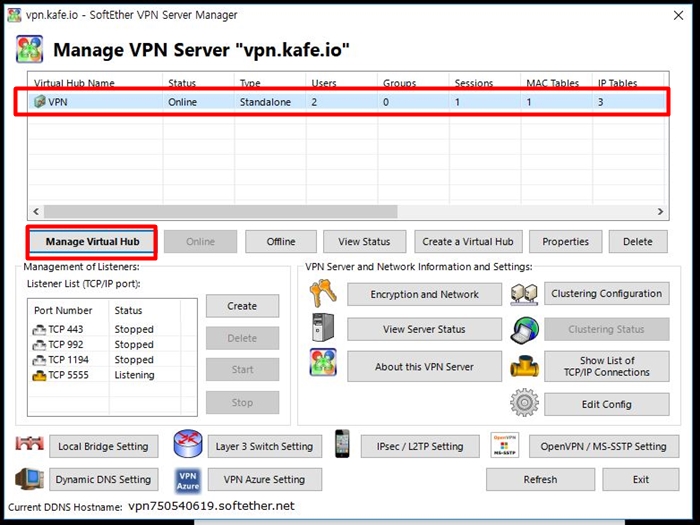
Task: Open Encryption and Network settings
Action: (x=425, y=294)
